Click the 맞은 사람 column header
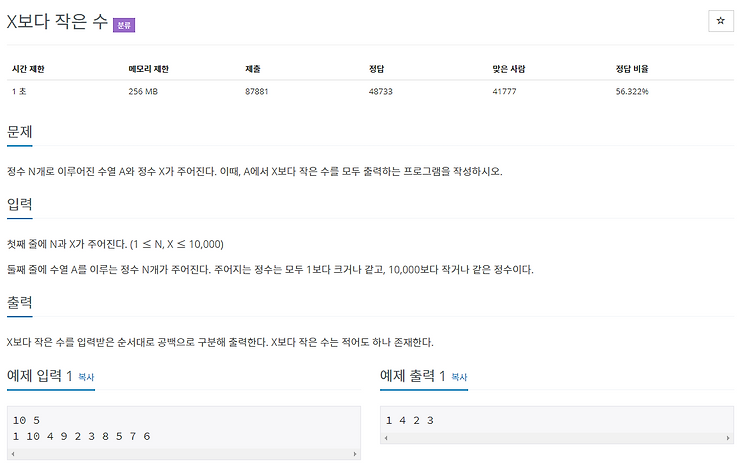This screenshot has height=469, width=750. pos(509,69)
